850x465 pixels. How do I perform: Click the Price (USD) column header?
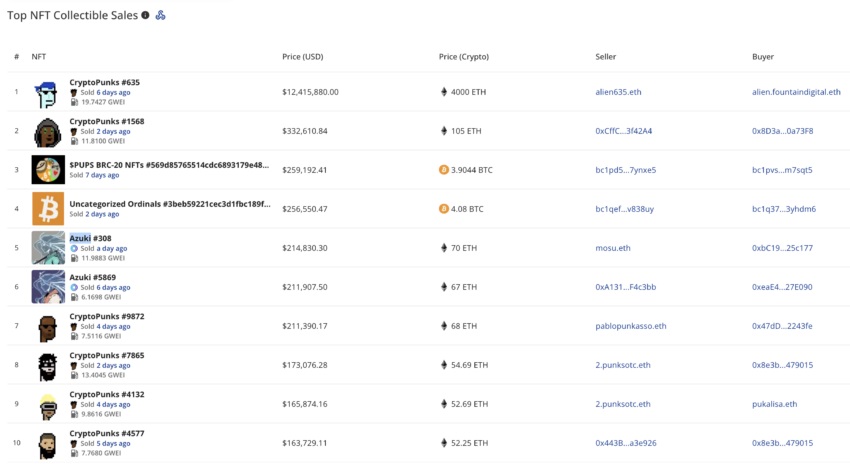click(x=304, y=57)
